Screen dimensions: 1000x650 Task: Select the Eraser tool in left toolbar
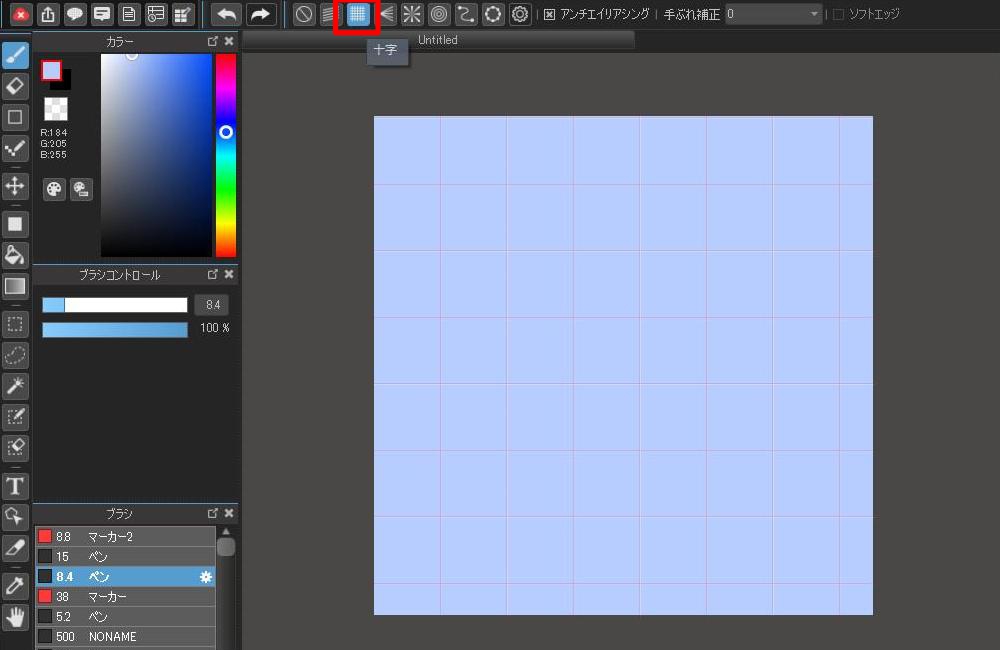[15, 86]
